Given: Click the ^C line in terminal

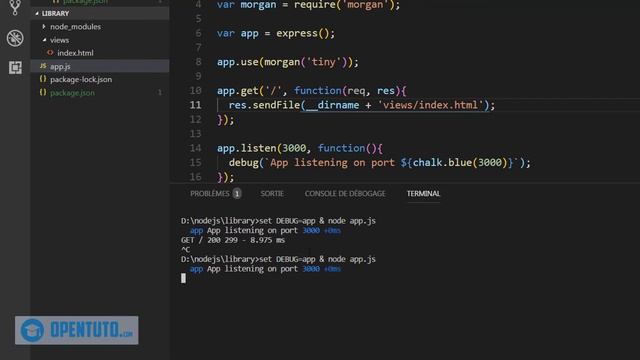Looking at the screenshot, I should [185, 249].
